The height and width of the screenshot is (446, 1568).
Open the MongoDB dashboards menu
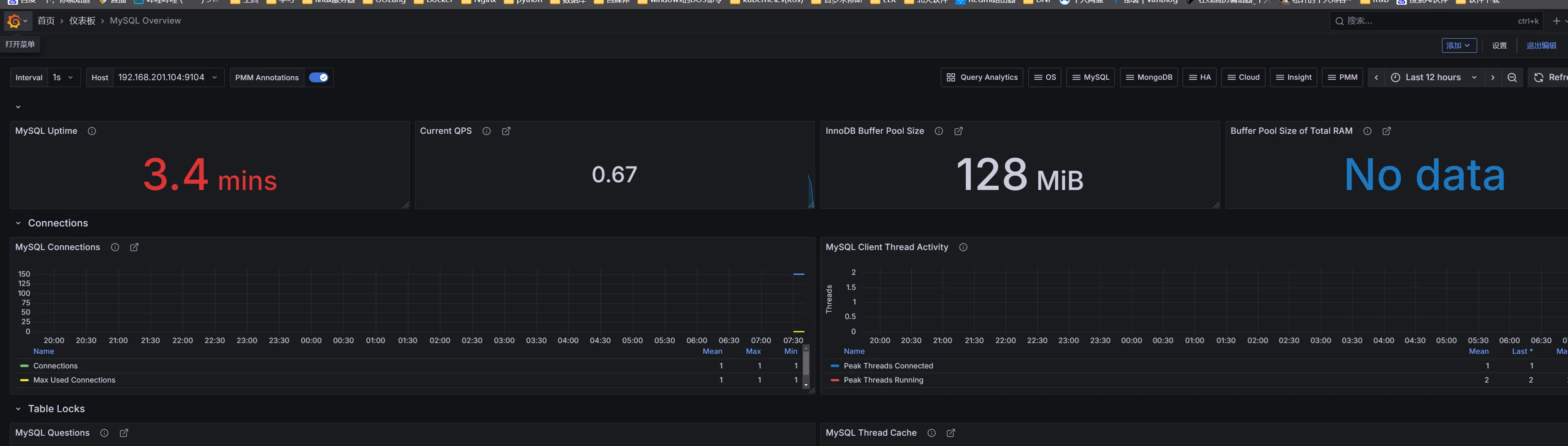(x=1149, y=77)
